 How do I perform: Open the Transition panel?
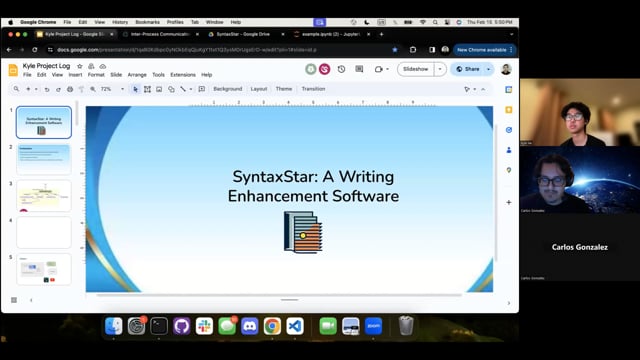[313, 89]
